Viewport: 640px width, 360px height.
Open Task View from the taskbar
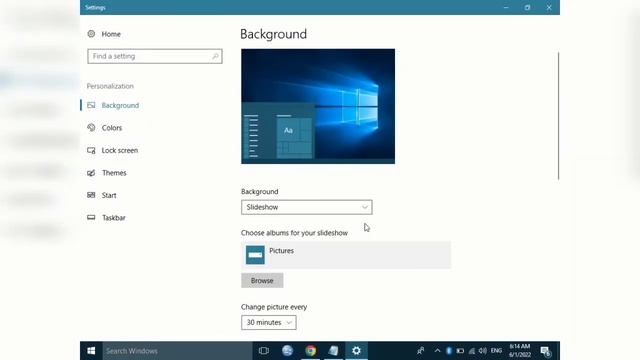coord(264,351)
